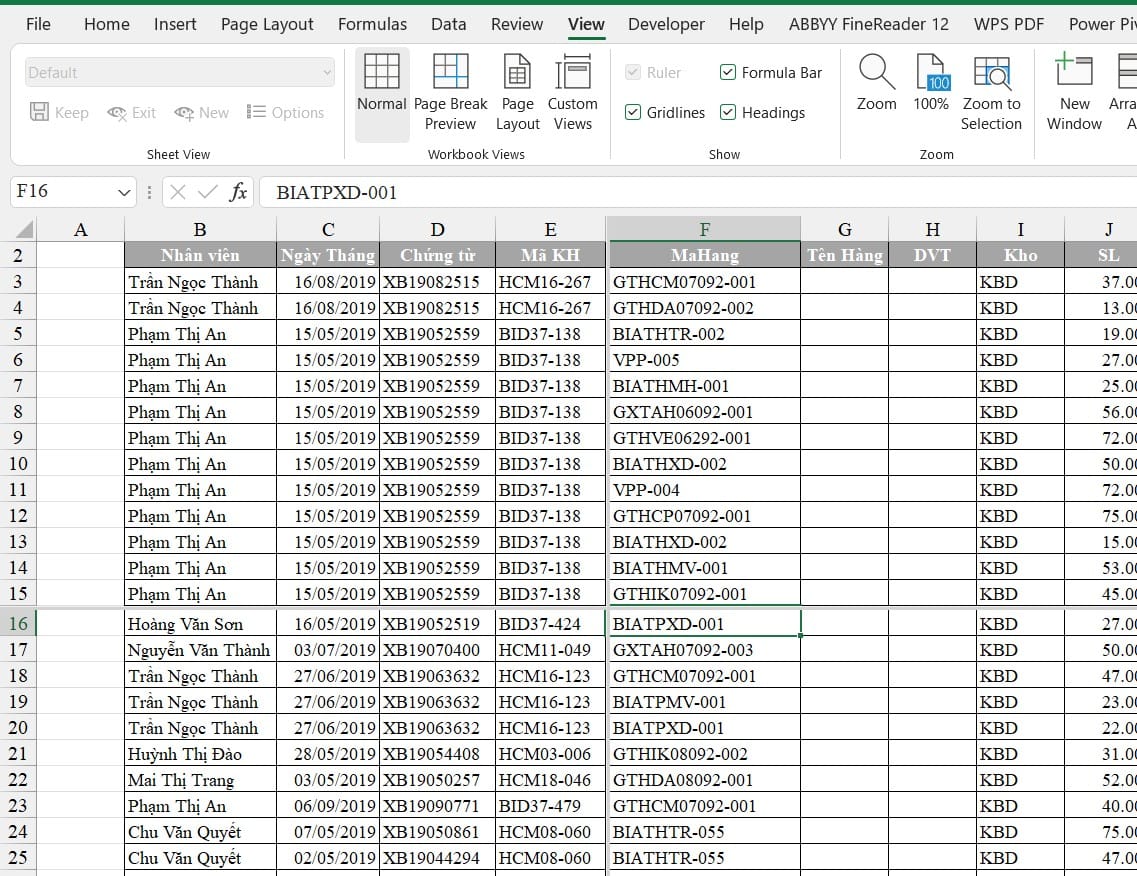Image resolution: width=1137 pixels, height=876 pixels.
Task: Expand the Name Box dropdown
Action: (125, 192)
